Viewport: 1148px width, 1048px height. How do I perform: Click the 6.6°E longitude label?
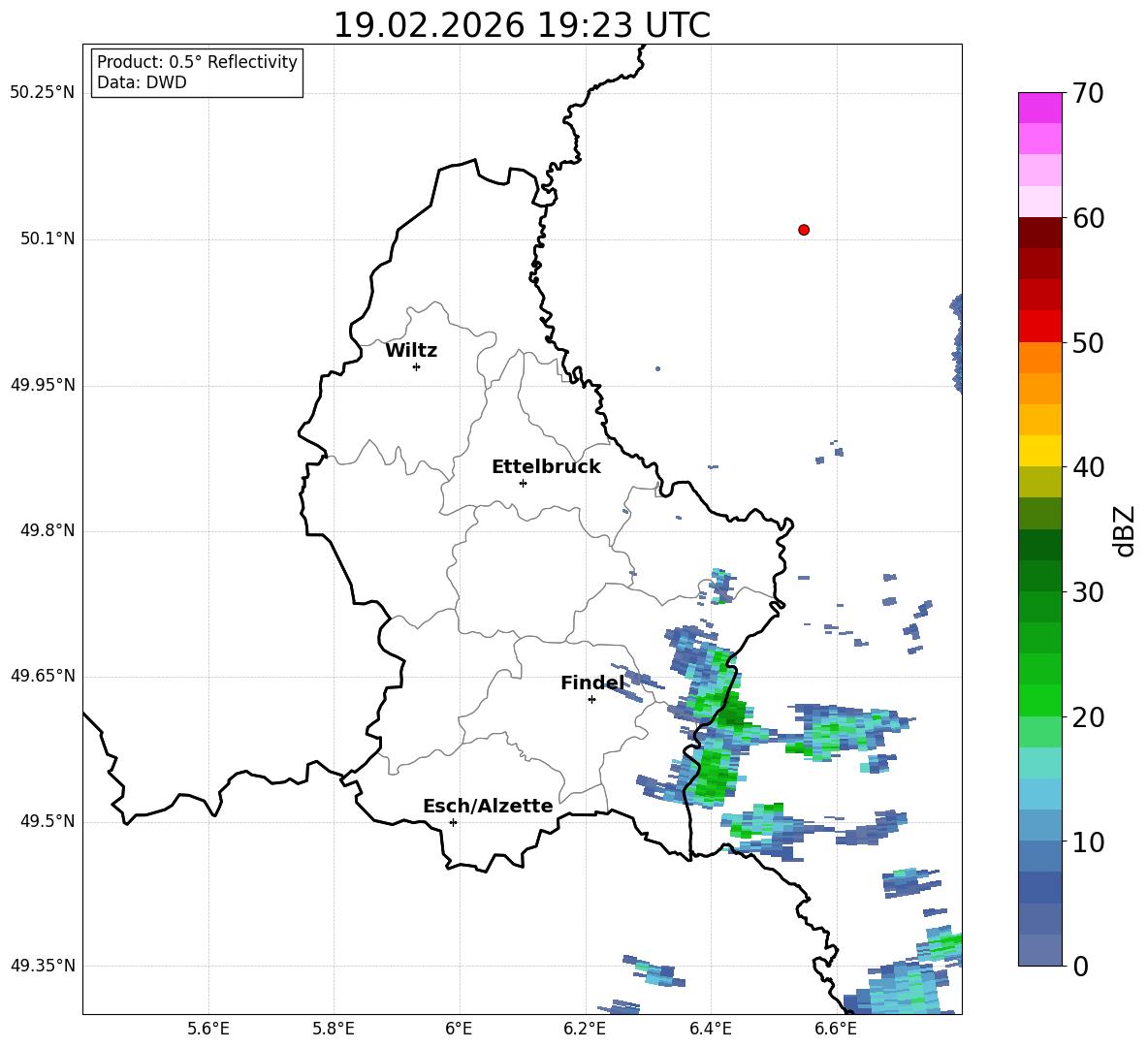[x=836, y=1029]
